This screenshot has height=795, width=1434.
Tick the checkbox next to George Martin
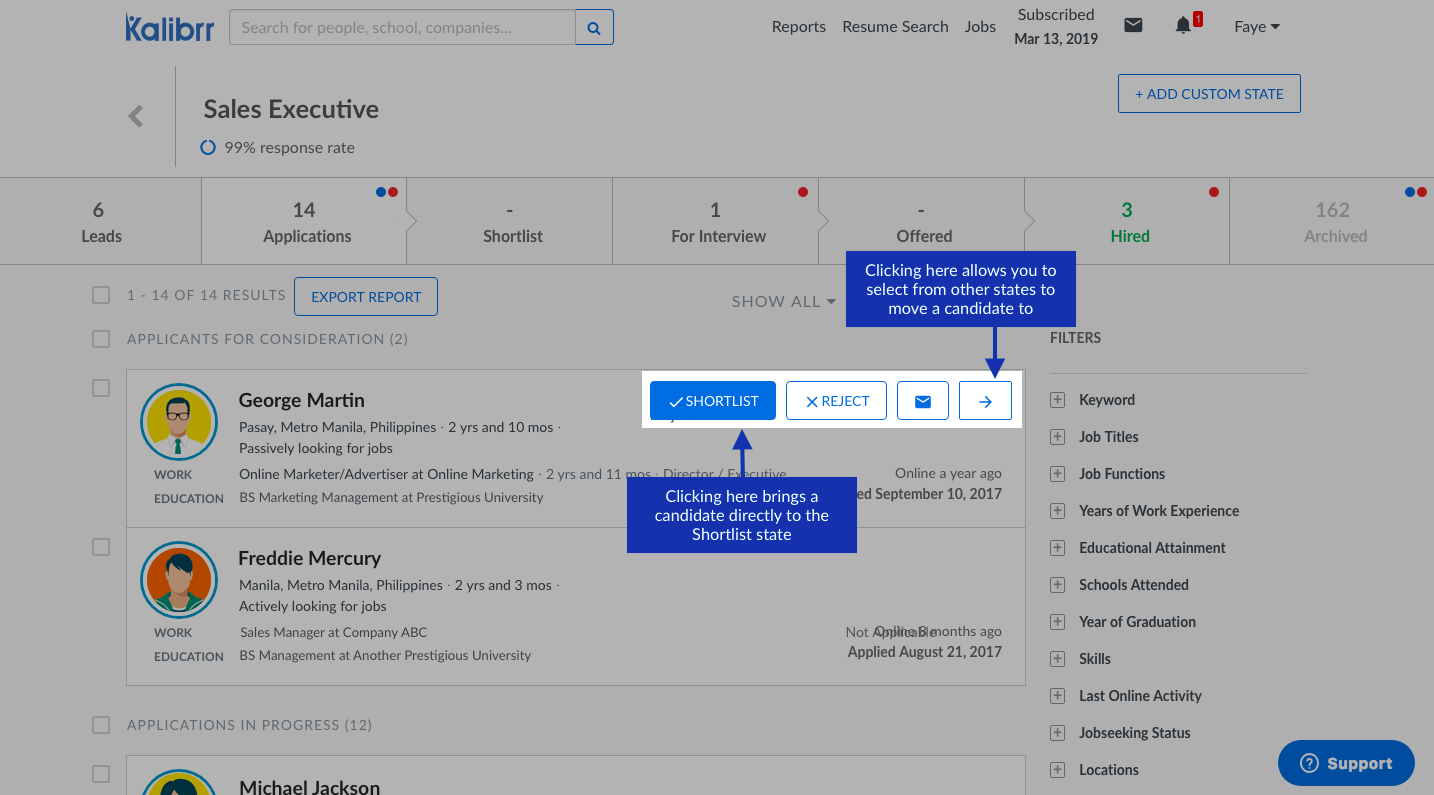[101, 388]
